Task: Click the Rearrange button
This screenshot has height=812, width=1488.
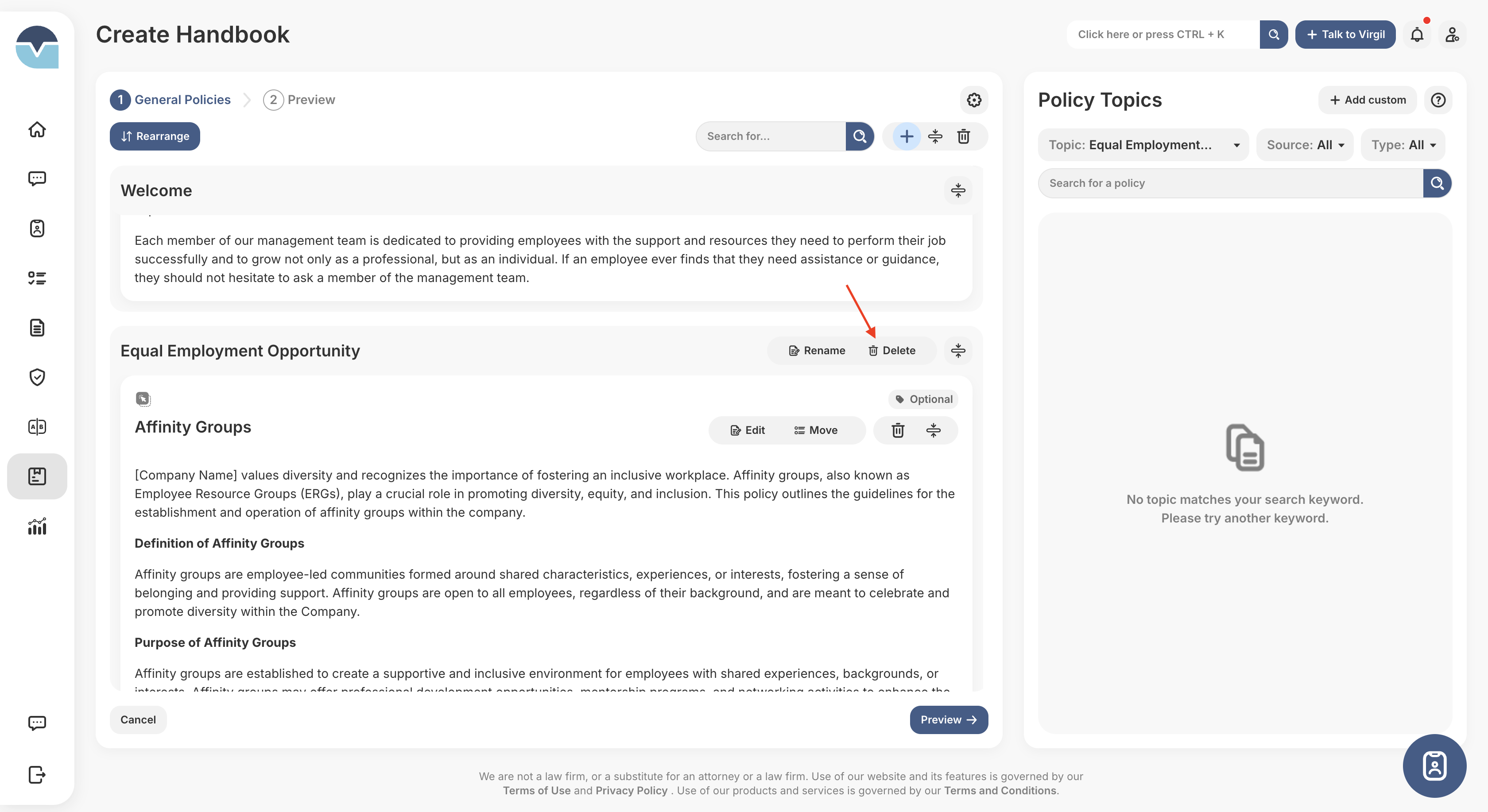Action: (155, 136)
